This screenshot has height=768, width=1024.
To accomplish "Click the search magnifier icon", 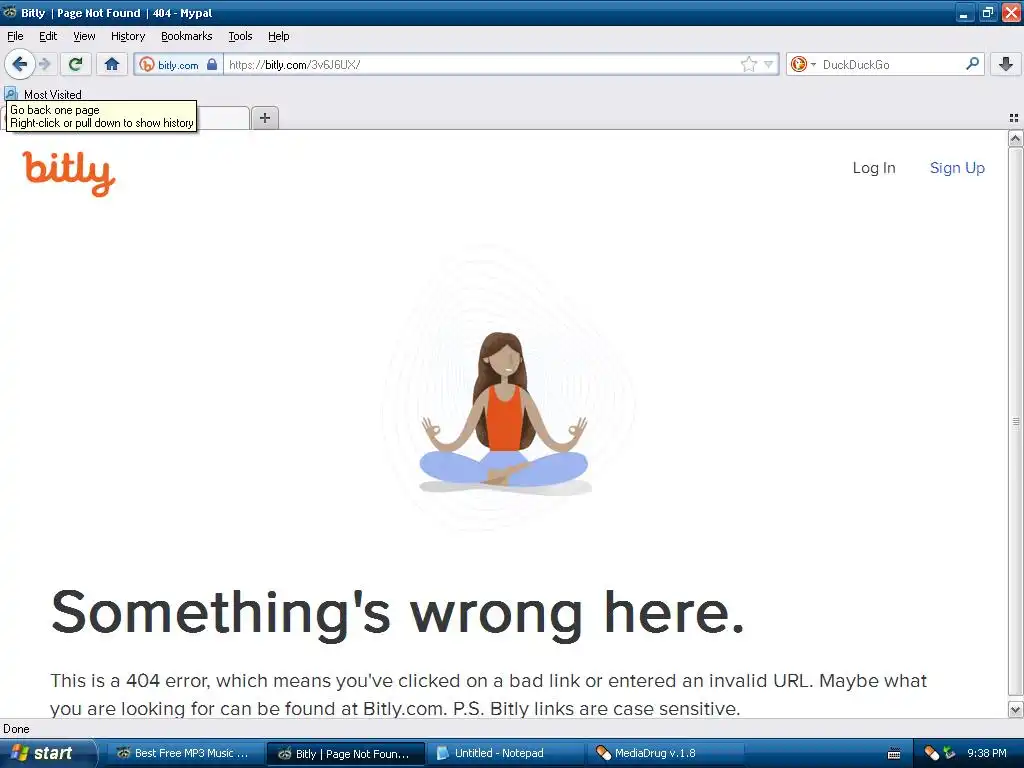I will pos(972,64).
